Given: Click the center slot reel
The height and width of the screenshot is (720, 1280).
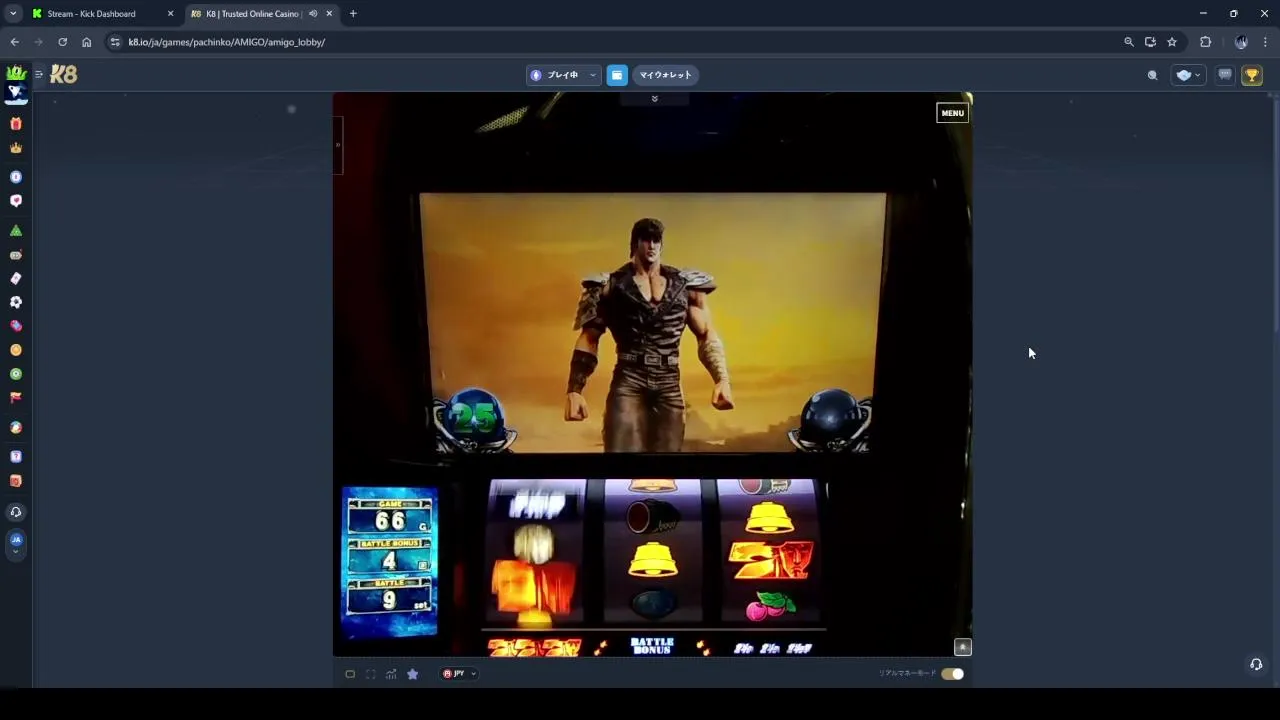Looking at the screenshot, I should 653,551.
